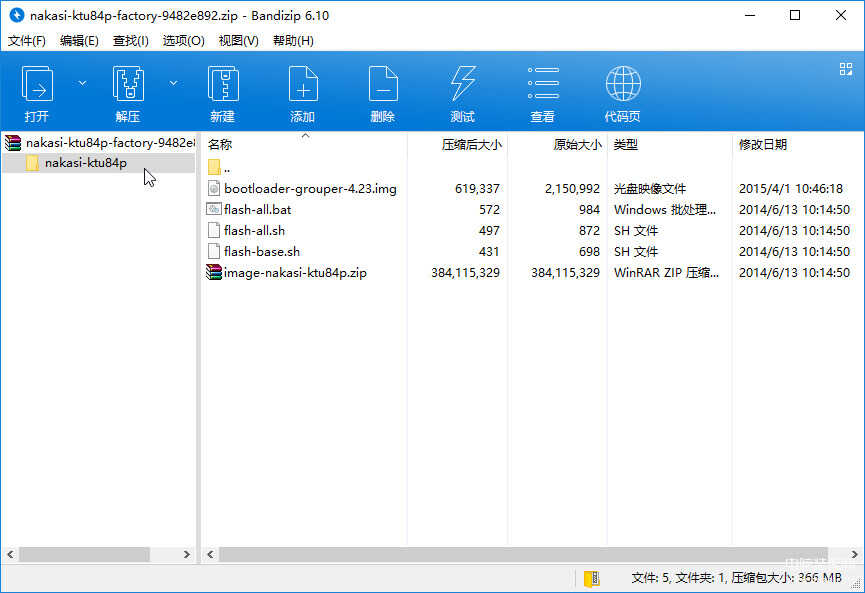Close the Bandizip window
Screen dimensions: 865x593
[x=841, y=15]
